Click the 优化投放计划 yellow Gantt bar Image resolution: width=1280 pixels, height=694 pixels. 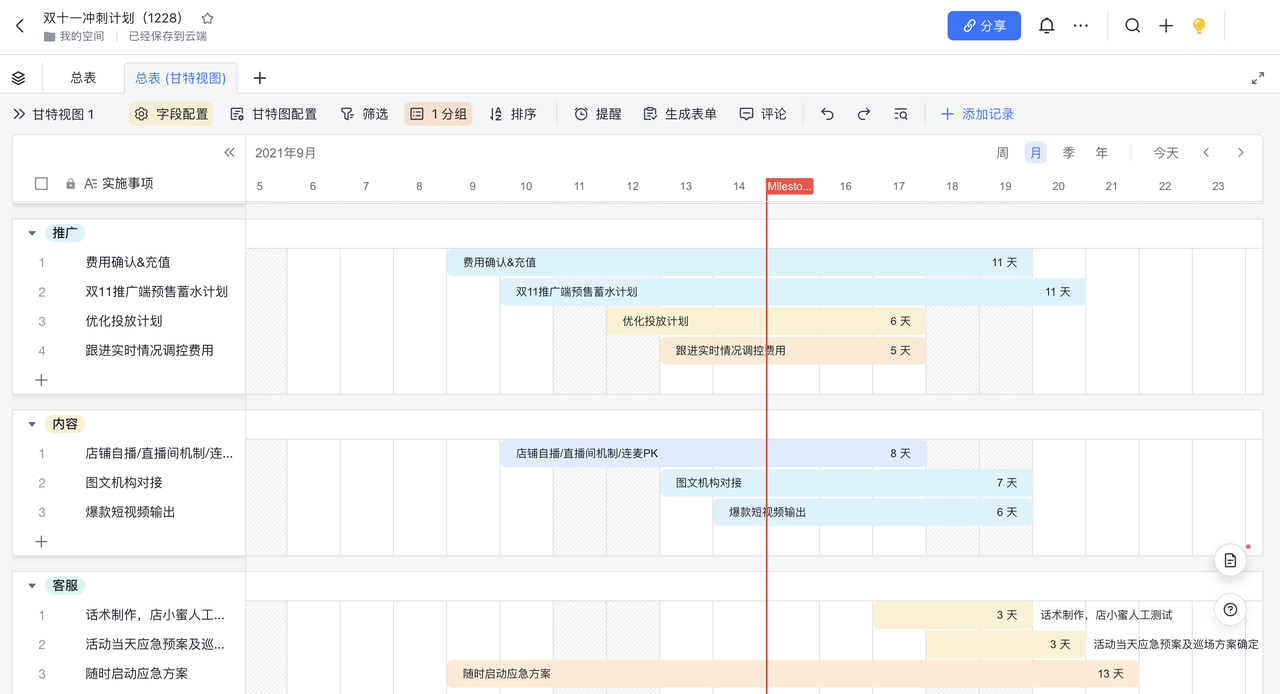tap(765, 321)
